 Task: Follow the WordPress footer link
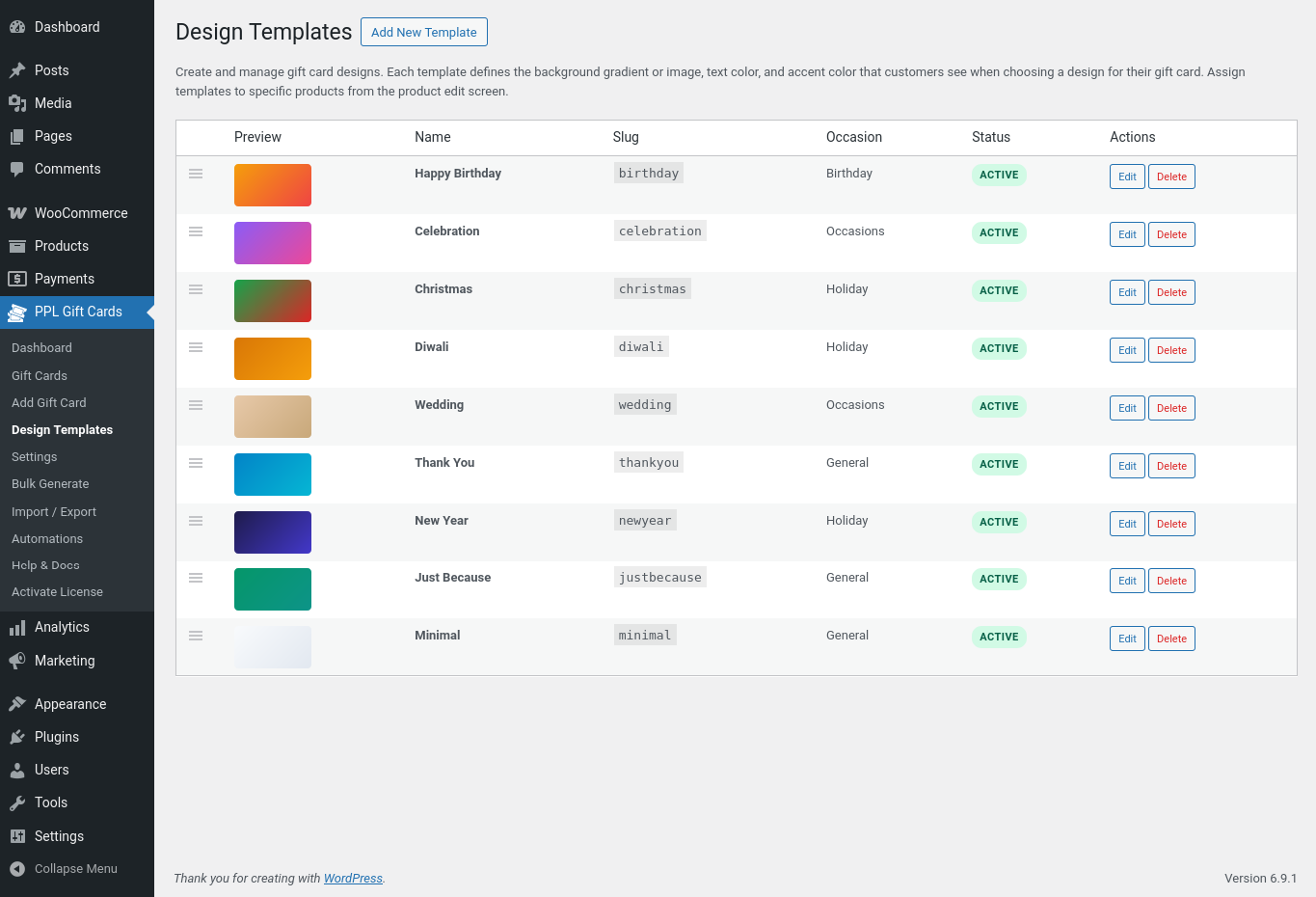(x=353, y=879)
